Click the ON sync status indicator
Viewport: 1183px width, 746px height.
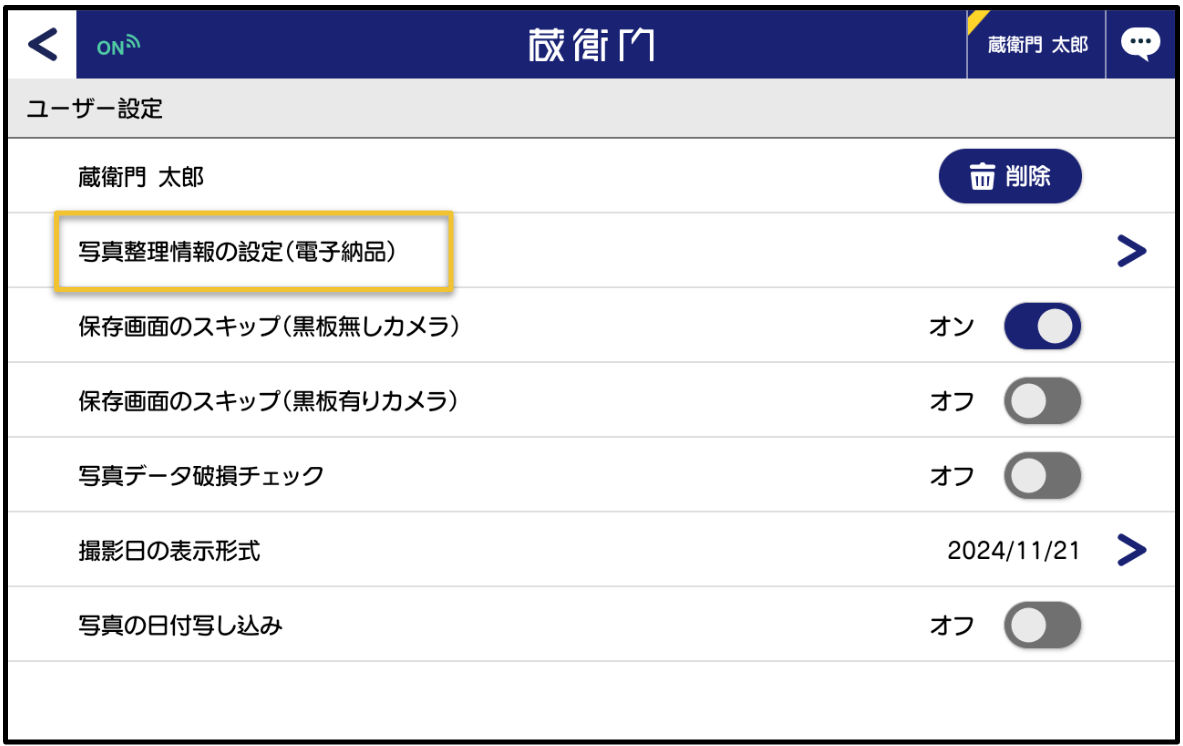pyautogui.click(x=118, y=45)
